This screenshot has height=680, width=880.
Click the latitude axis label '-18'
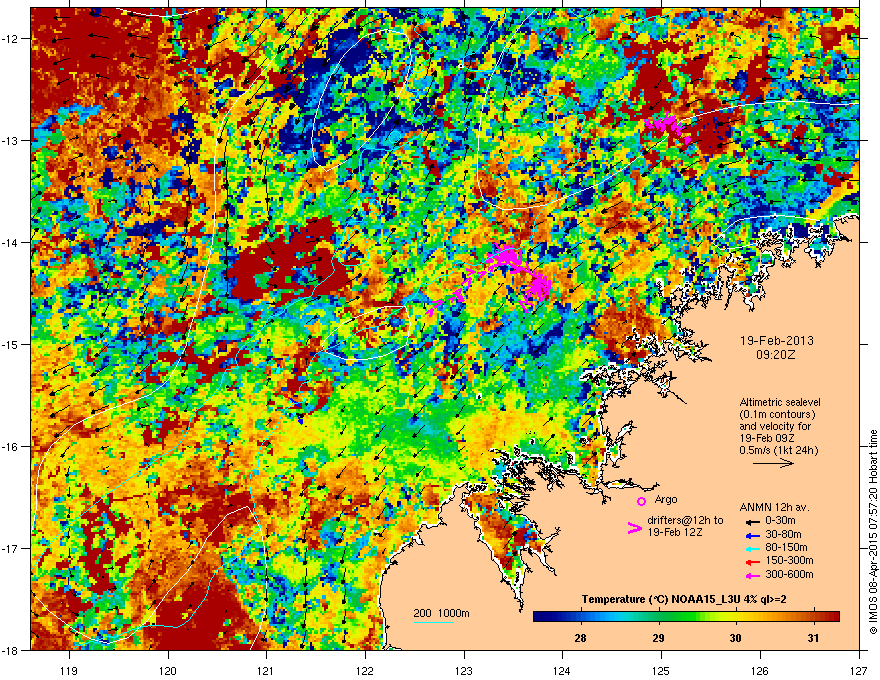[x=11, y=650]
